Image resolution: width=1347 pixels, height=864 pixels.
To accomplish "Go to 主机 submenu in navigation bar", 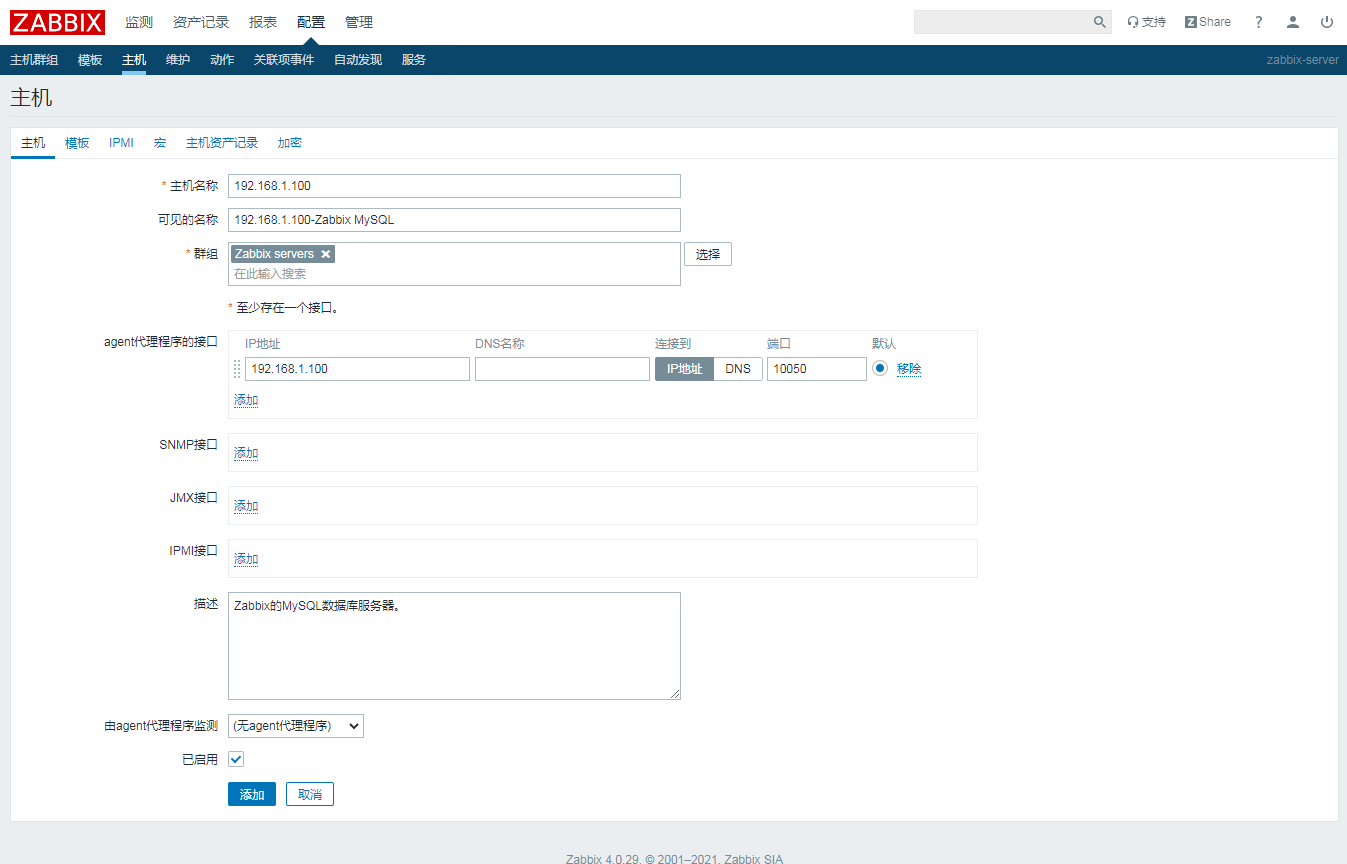I will tap(134, 60).
